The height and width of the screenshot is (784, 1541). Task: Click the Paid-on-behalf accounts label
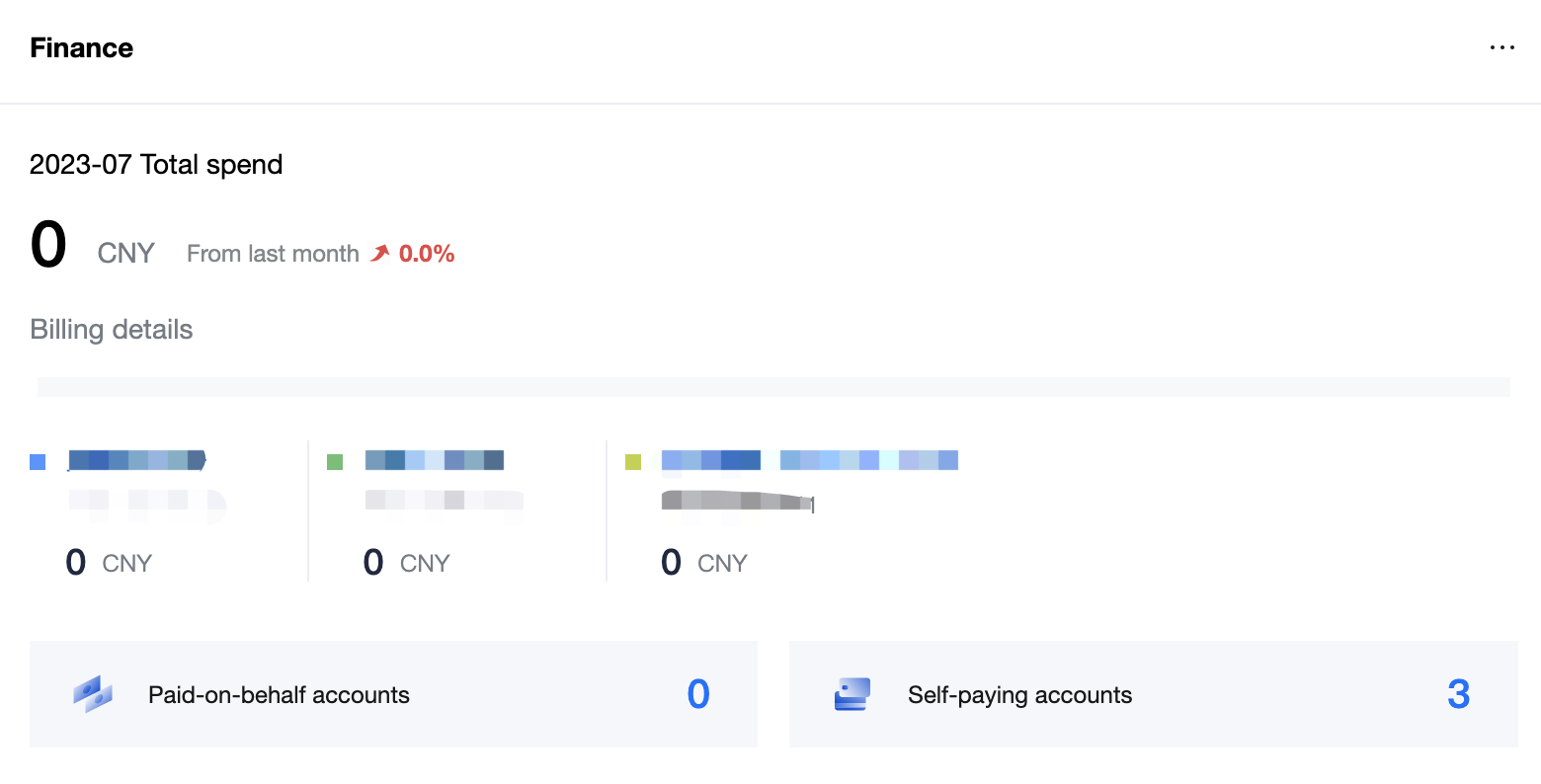279,695
